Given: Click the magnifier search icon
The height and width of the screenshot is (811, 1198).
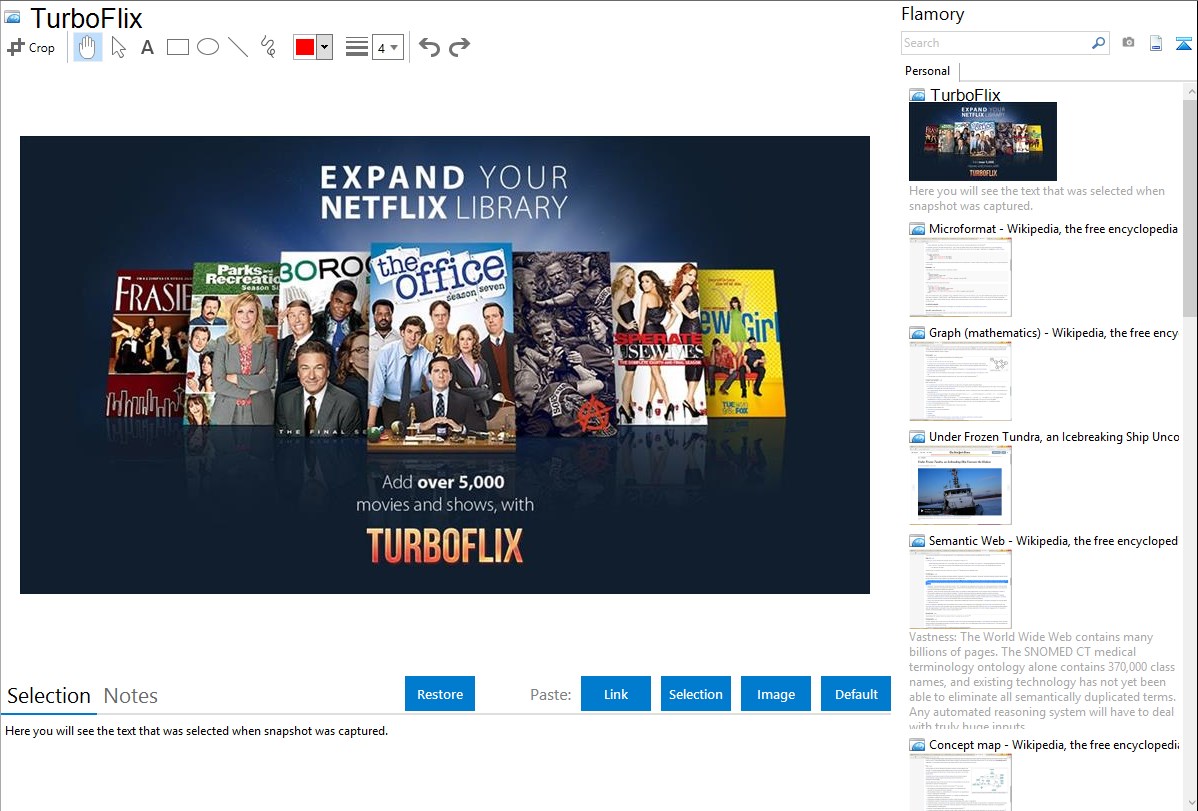Looking at the screenshot, I should pos(1098,43).
